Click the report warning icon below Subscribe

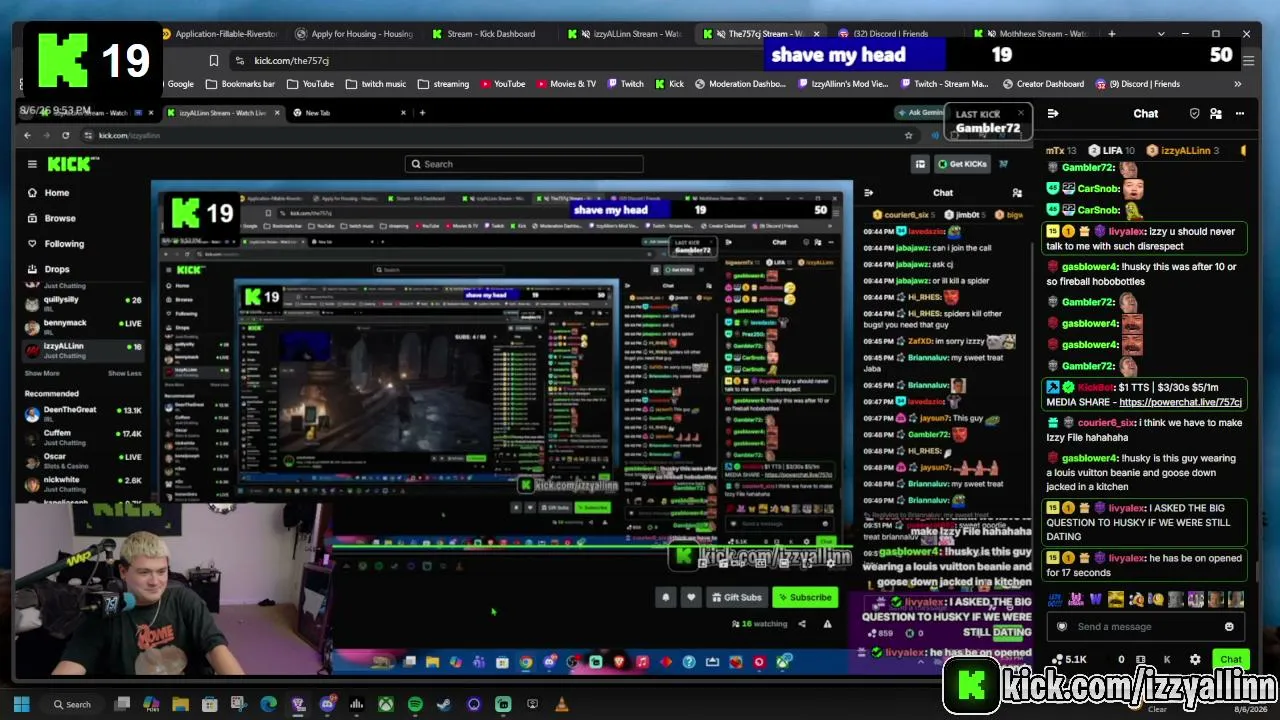pos(827,624)
